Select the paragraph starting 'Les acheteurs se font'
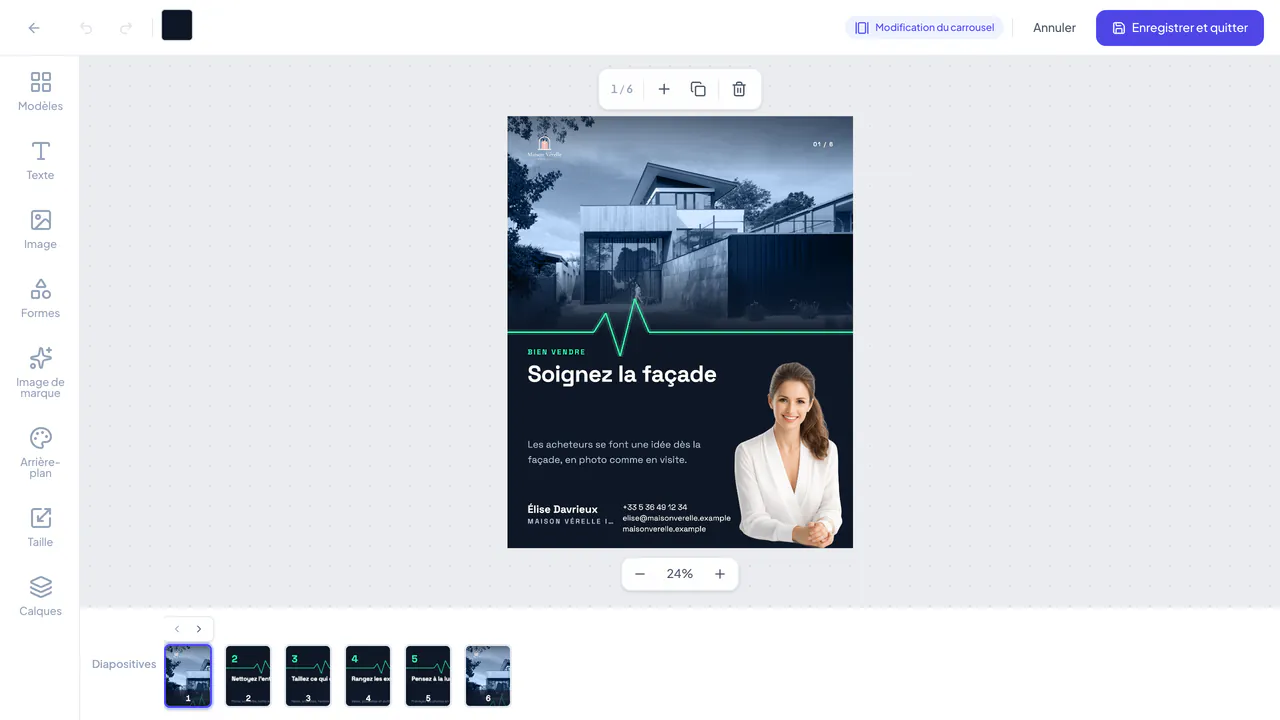The image size is (1280, 720). pyautogui.click(x=614, y=452)
